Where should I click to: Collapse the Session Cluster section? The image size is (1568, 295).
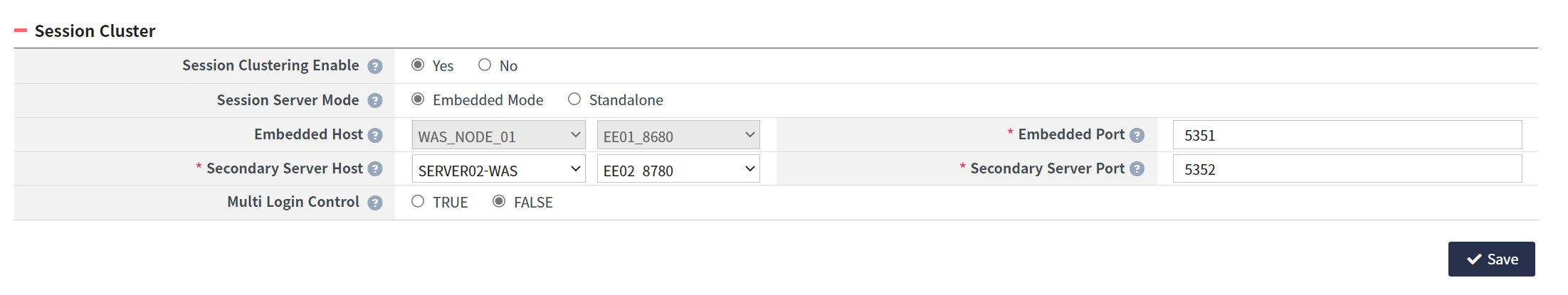(x=21, y=31)
